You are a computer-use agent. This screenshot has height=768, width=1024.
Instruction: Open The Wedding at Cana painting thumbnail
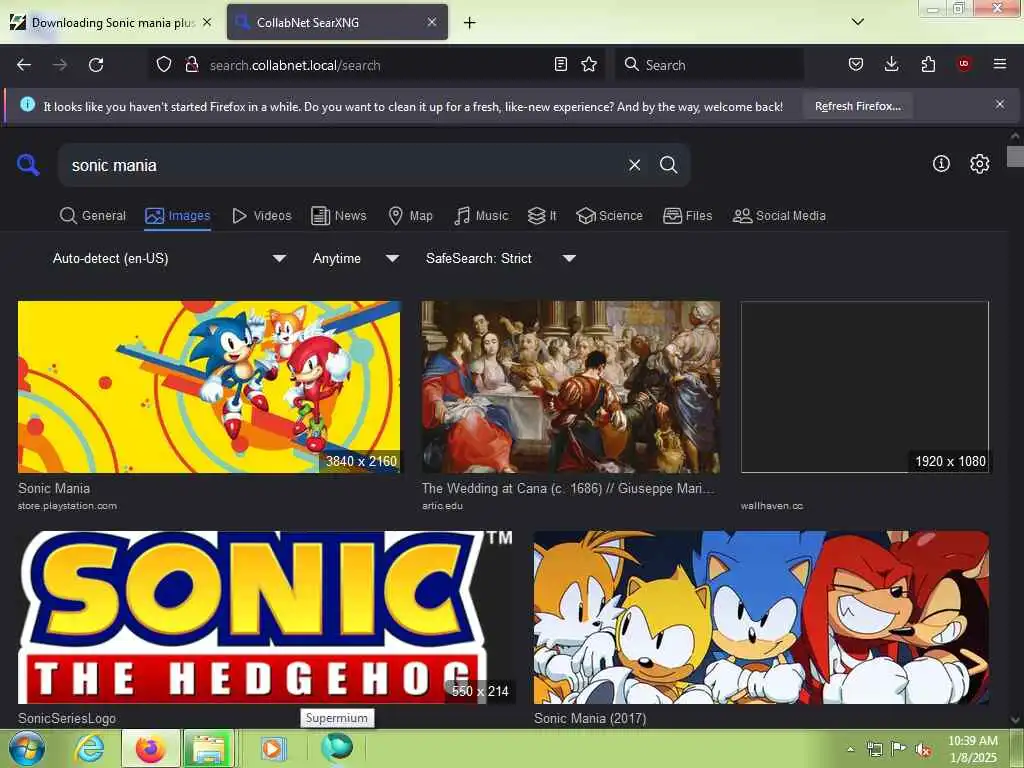pos(571,387)
